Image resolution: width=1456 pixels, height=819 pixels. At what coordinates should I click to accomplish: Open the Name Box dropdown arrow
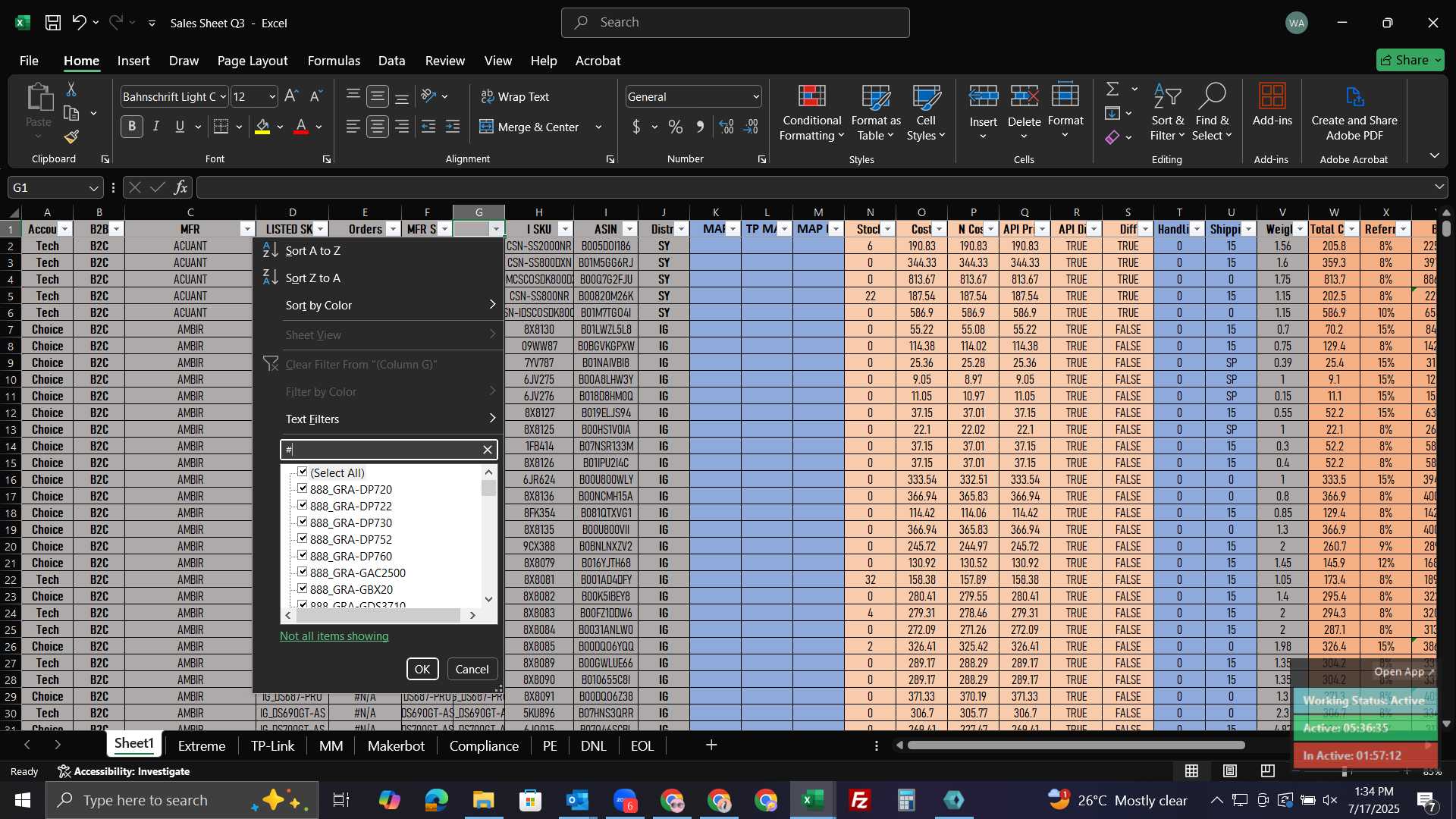coord(93,188)
